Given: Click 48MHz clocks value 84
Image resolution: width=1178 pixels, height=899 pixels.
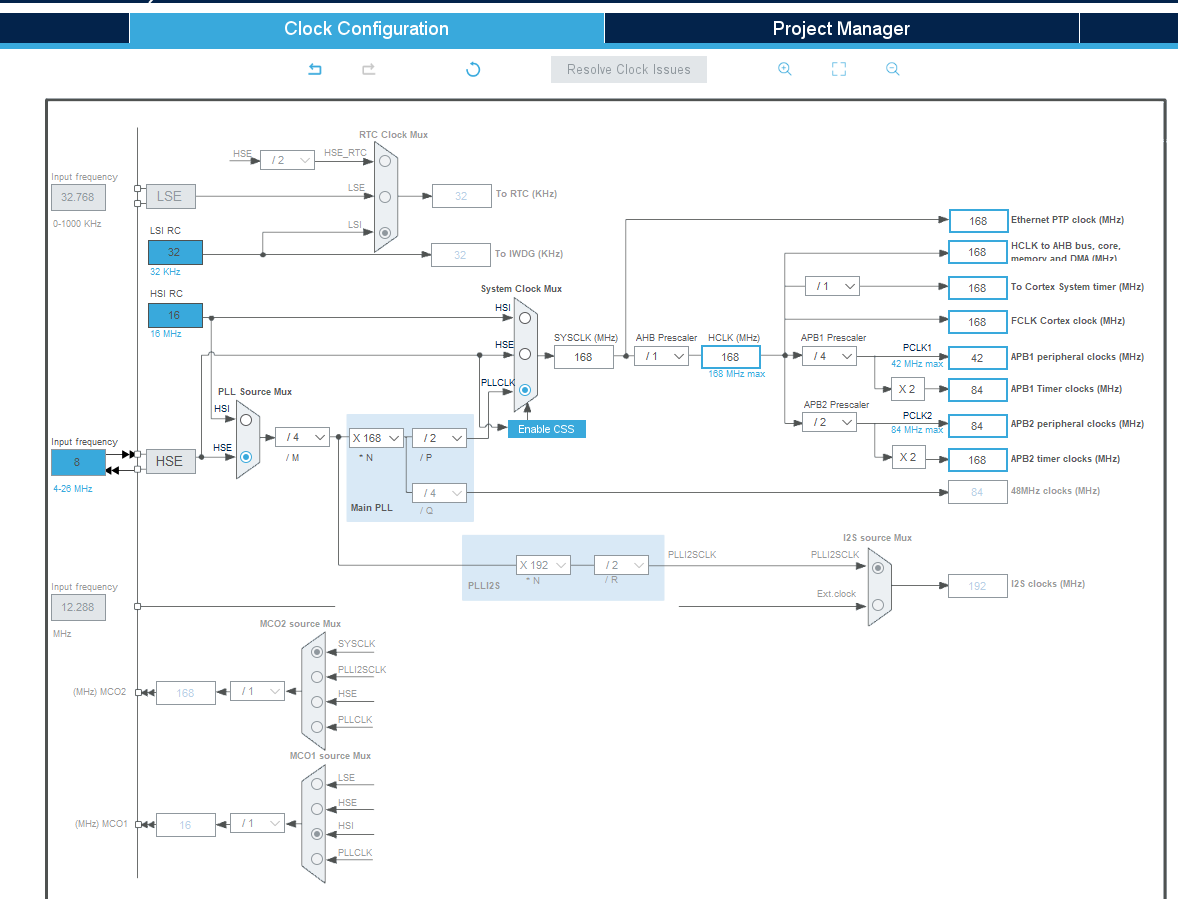Looking at the screenshot, I should [x=977, y=492].
